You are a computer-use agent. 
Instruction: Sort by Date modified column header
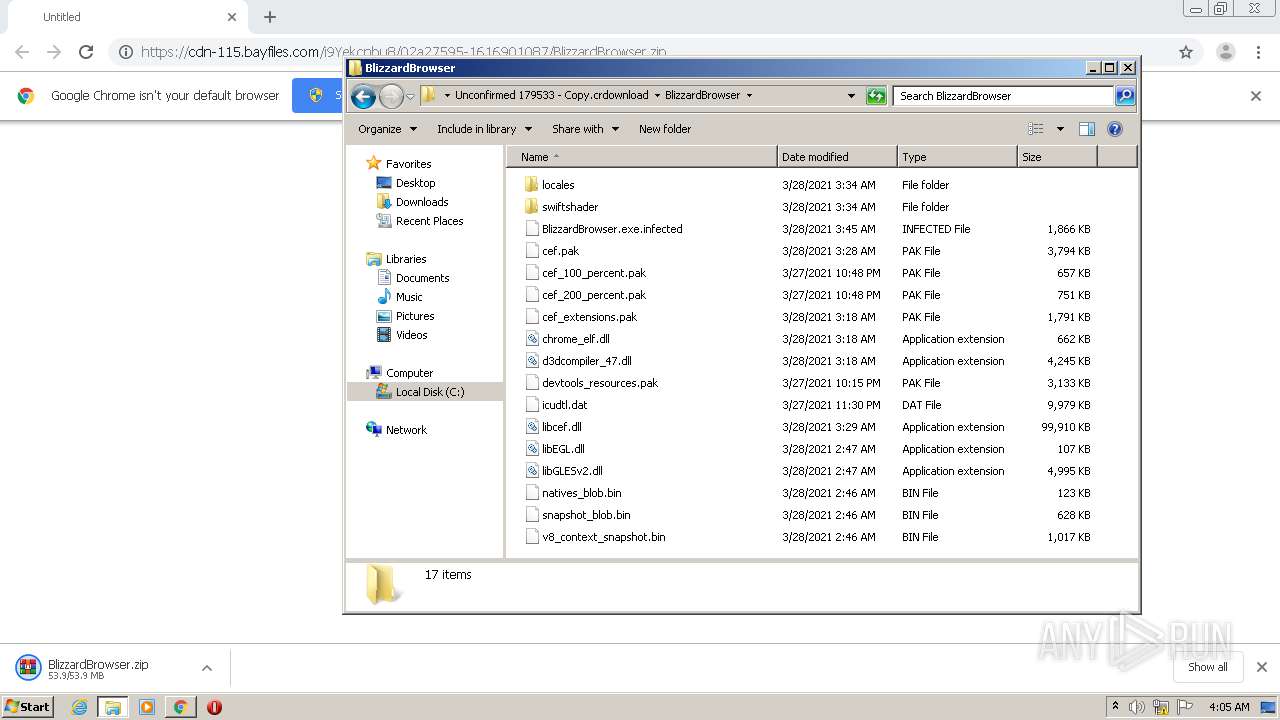[837, 157]
